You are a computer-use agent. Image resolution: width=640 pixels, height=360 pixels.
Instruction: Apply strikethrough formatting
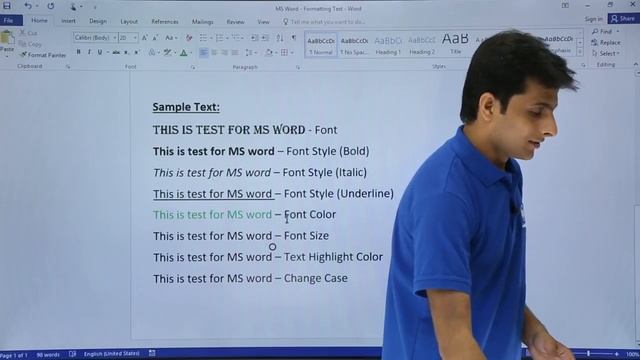pyautogui.click(x=116, y=52)
